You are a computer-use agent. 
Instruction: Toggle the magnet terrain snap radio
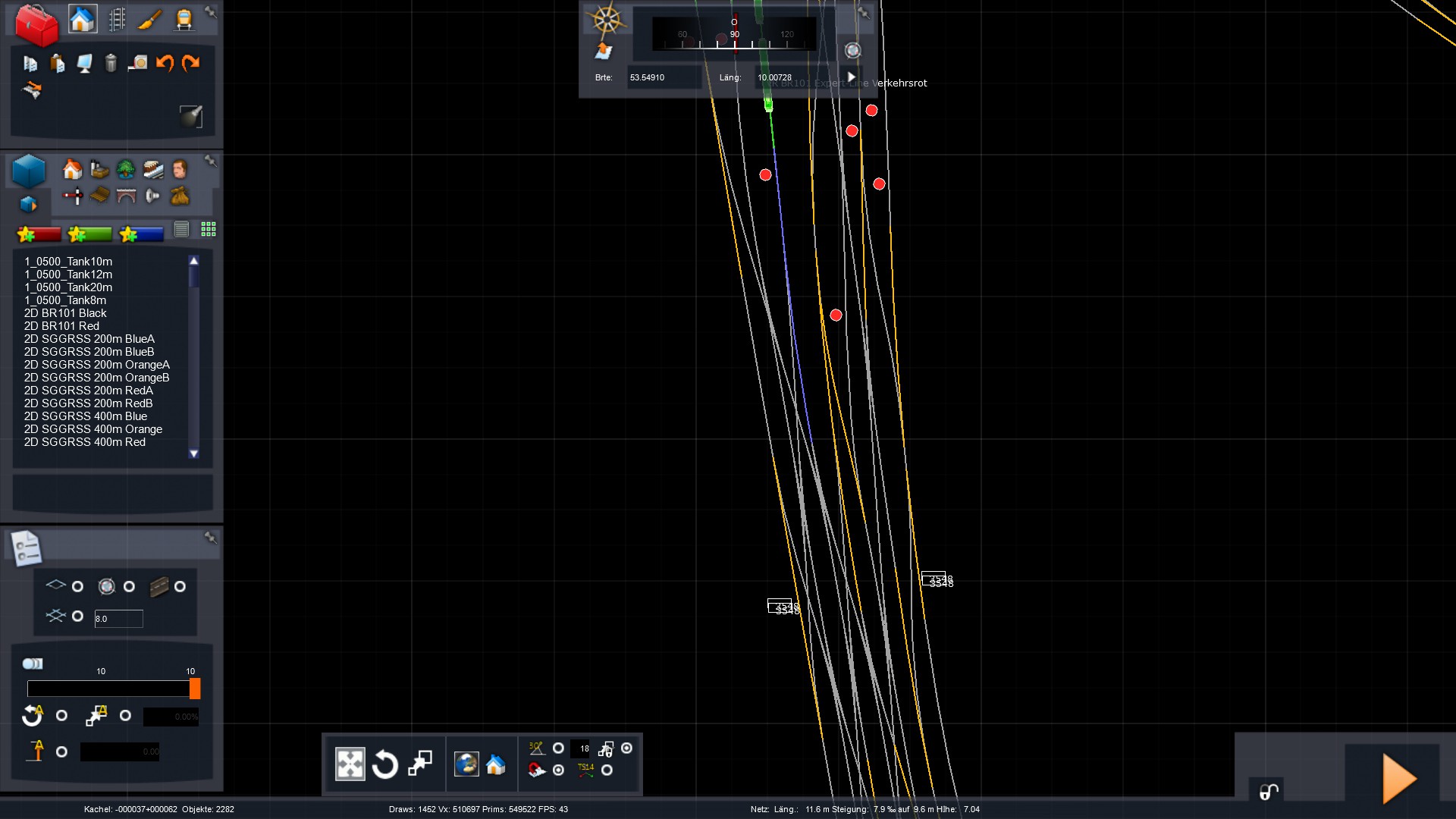click(558, 770)
